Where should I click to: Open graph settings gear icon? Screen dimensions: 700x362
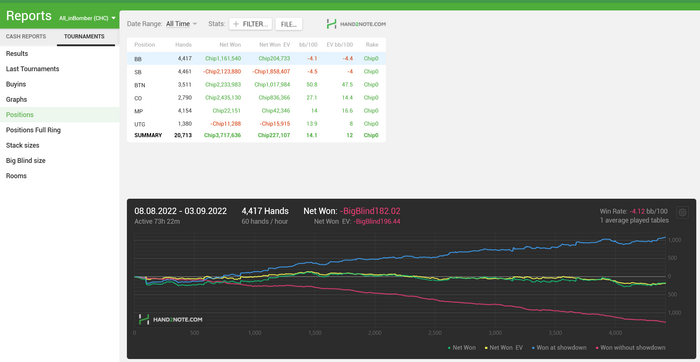pos(682,212)
